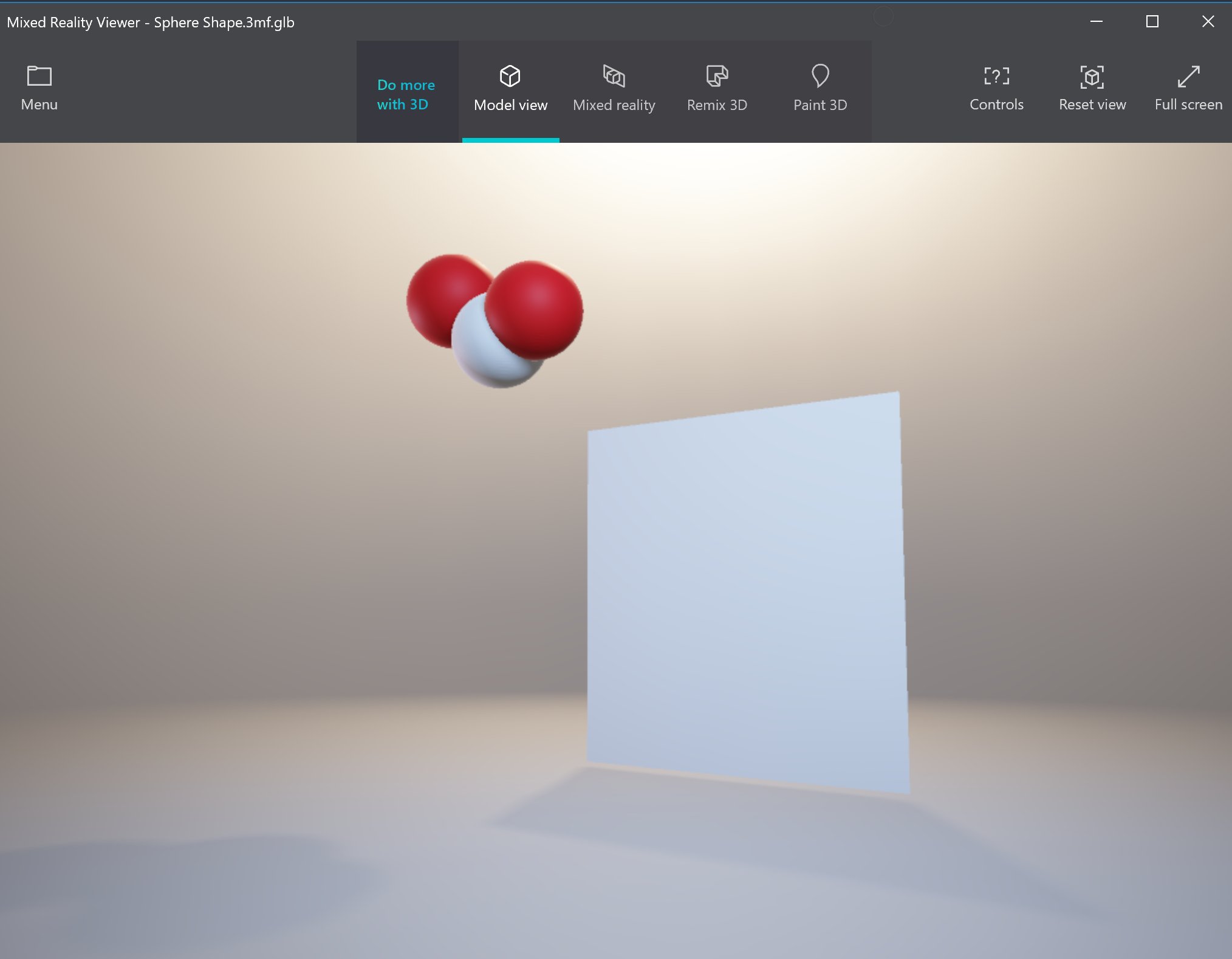The width and height of the screenshot is (1232, 959).
Task: Show the Controls help icon
Action: (996, 76)
